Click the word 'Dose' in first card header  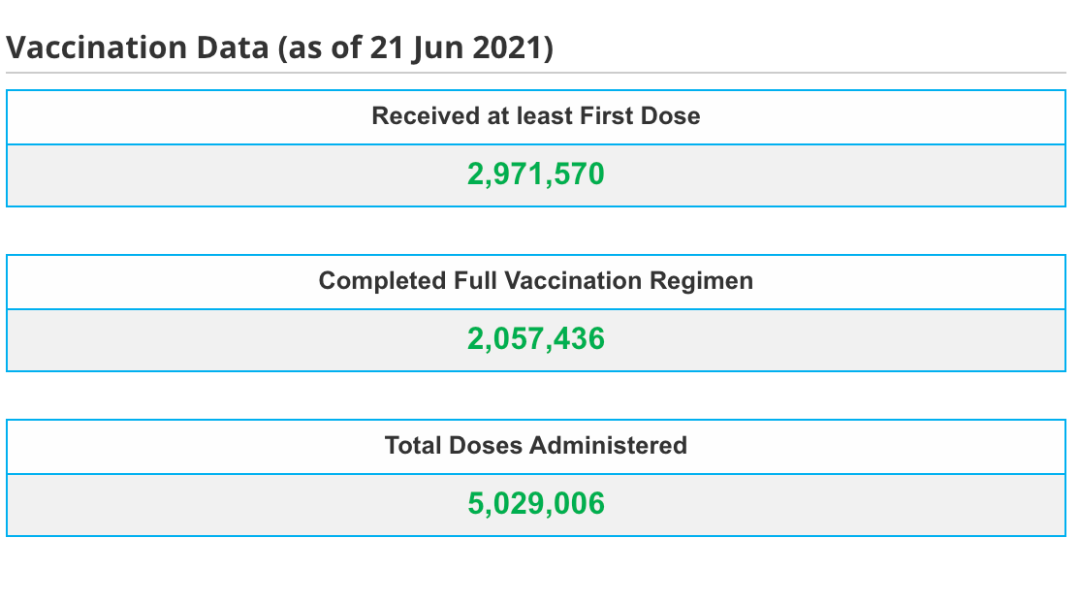tap(670, 116)
